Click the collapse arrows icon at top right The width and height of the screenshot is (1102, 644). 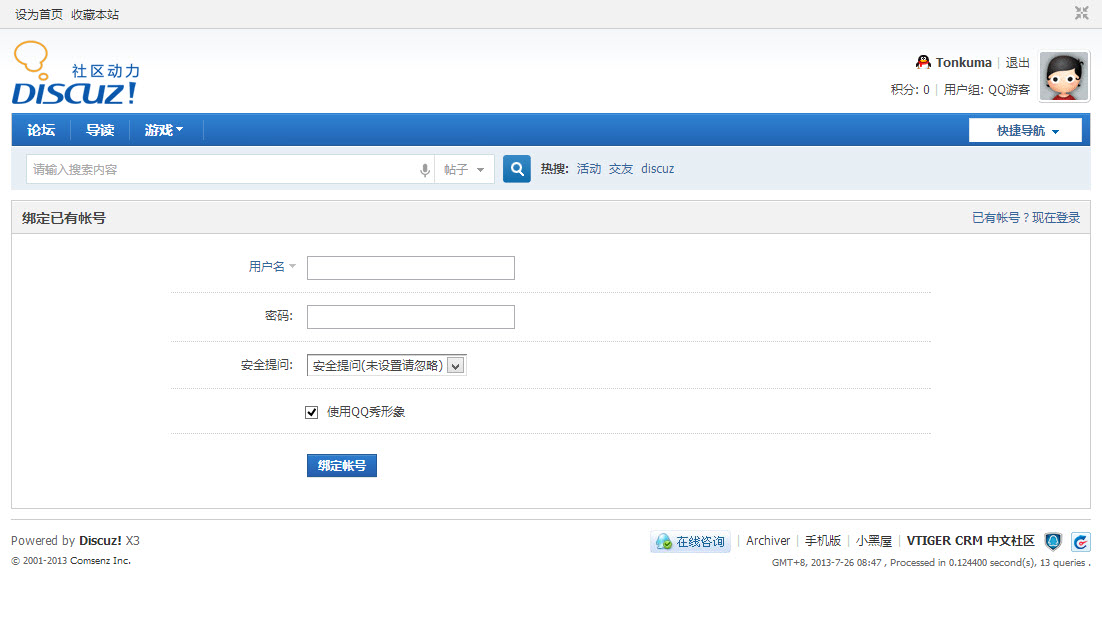tap(1081, 13)
